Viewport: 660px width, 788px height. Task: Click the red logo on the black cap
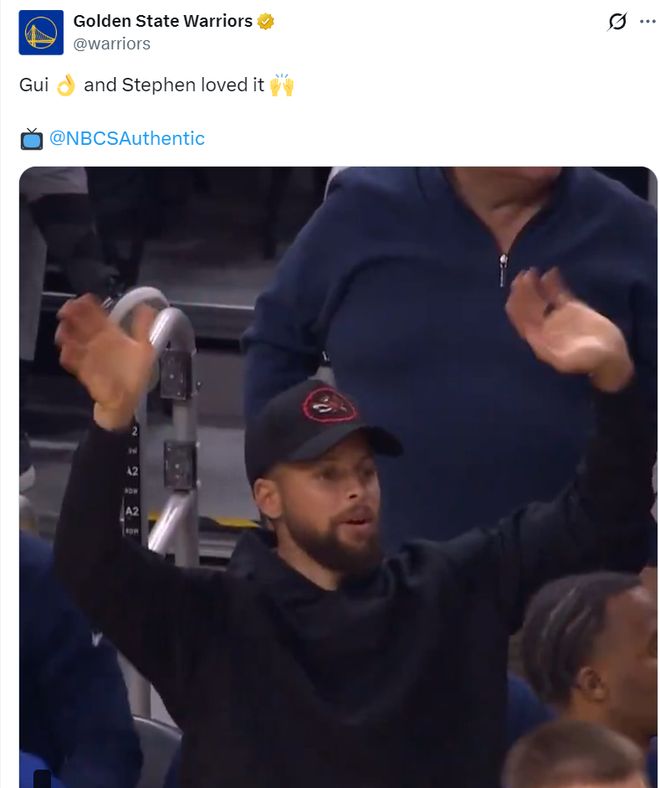329,405
